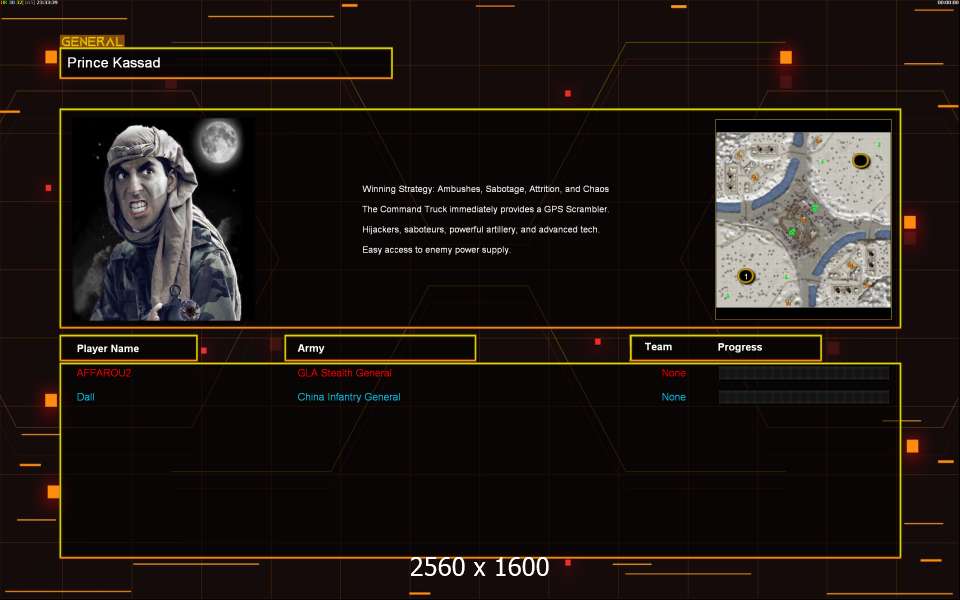This screenshot has height=600, width=960.
Task: Select player AFFAROU2 in the list
Action: (104, 373)
